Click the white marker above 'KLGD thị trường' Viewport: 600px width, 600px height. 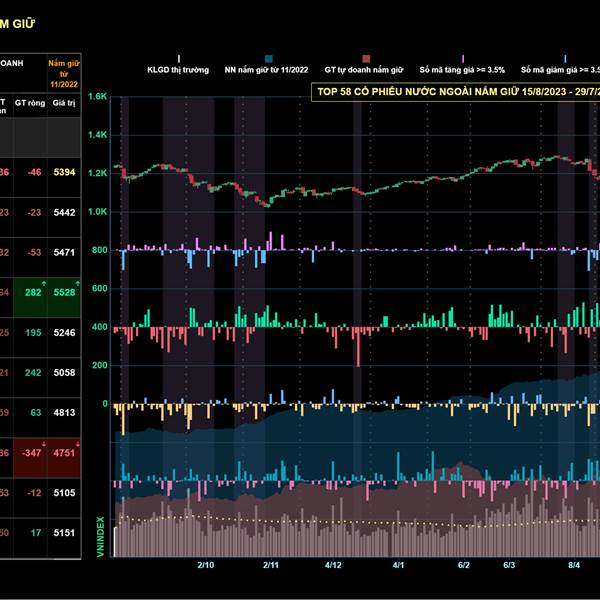(179, 59)
